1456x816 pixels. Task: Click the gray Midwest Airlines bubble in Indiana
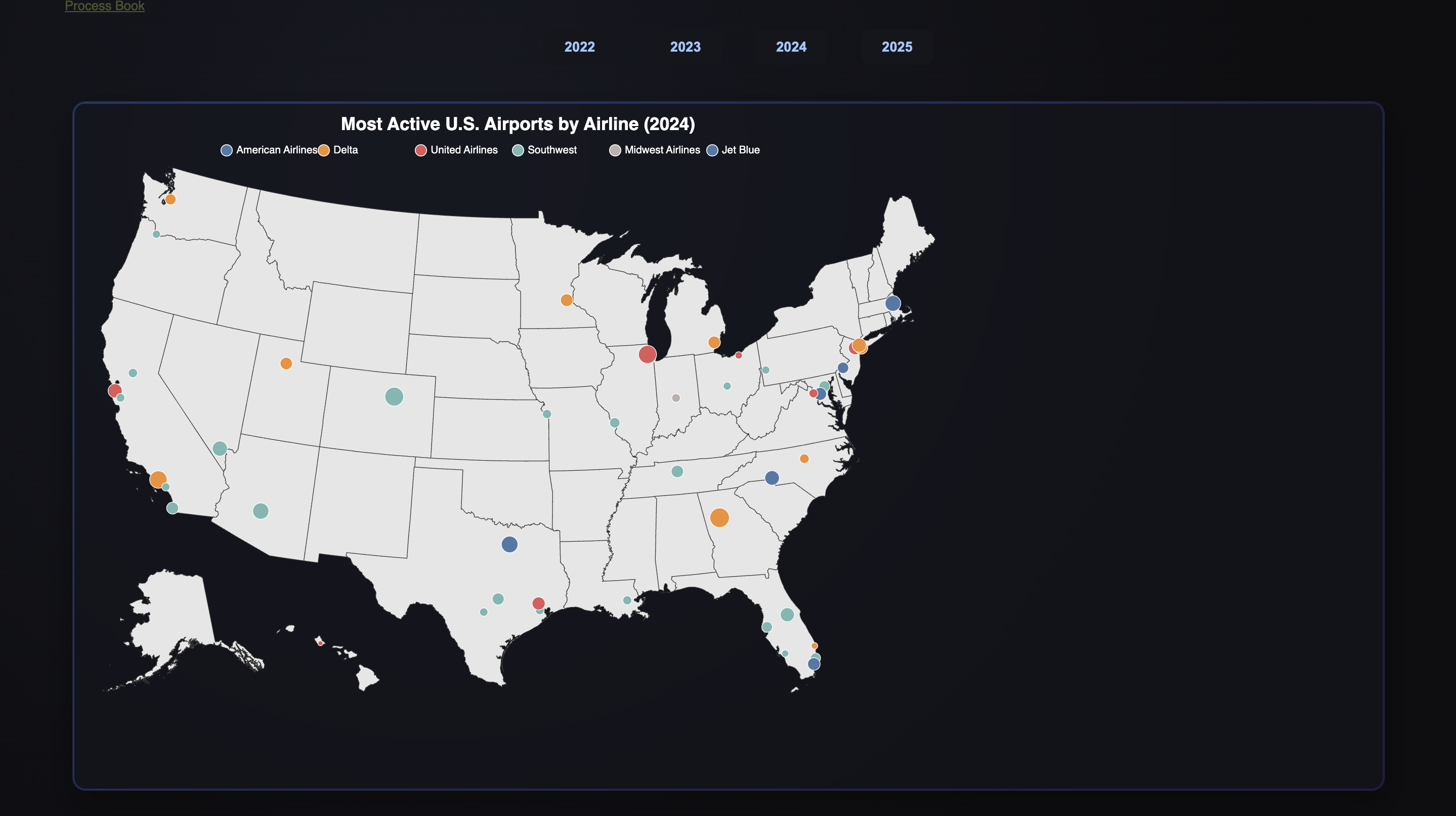[x=675, y=398]
